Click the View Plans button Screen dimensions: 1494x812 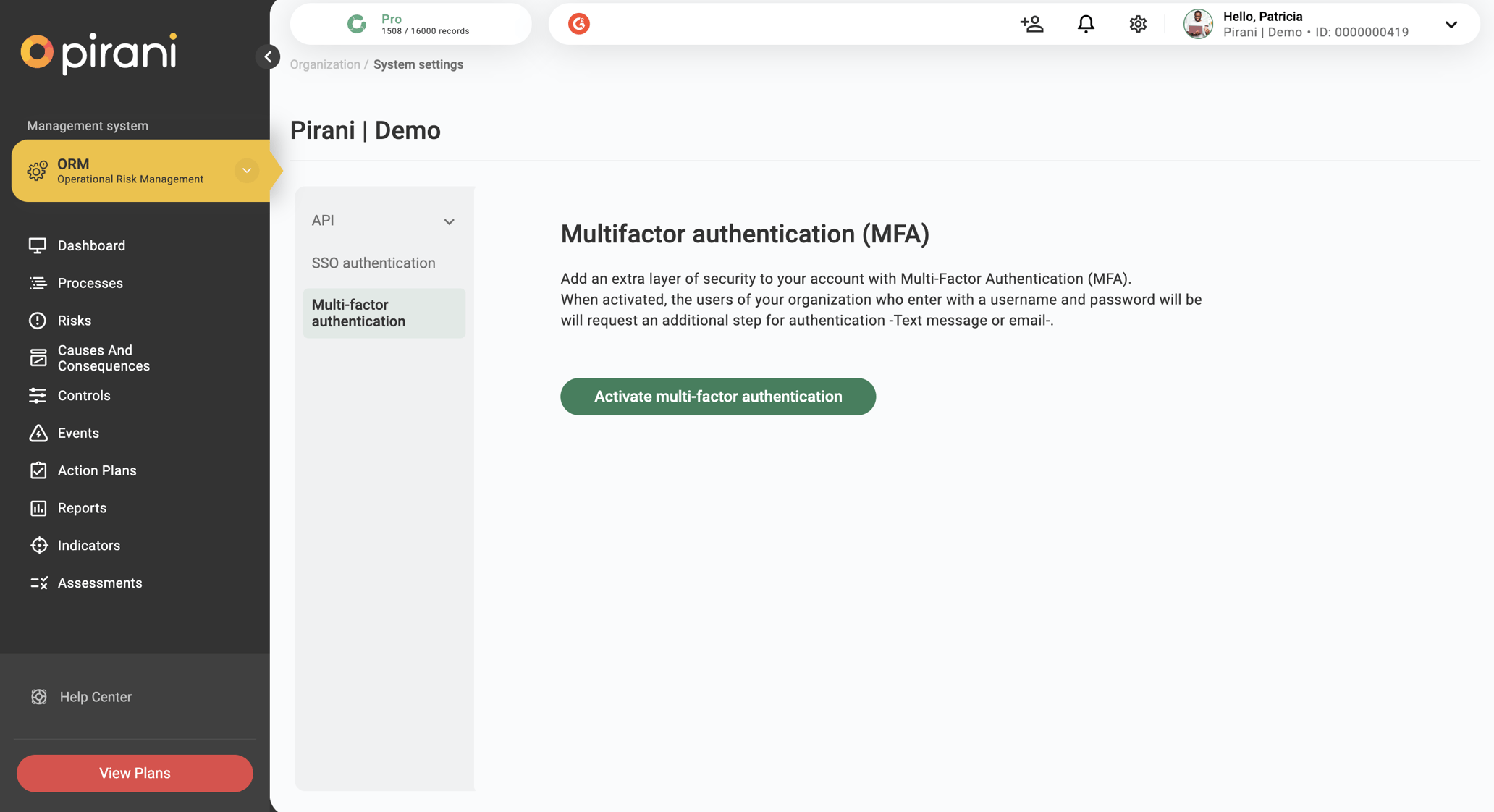coord(134,773)
